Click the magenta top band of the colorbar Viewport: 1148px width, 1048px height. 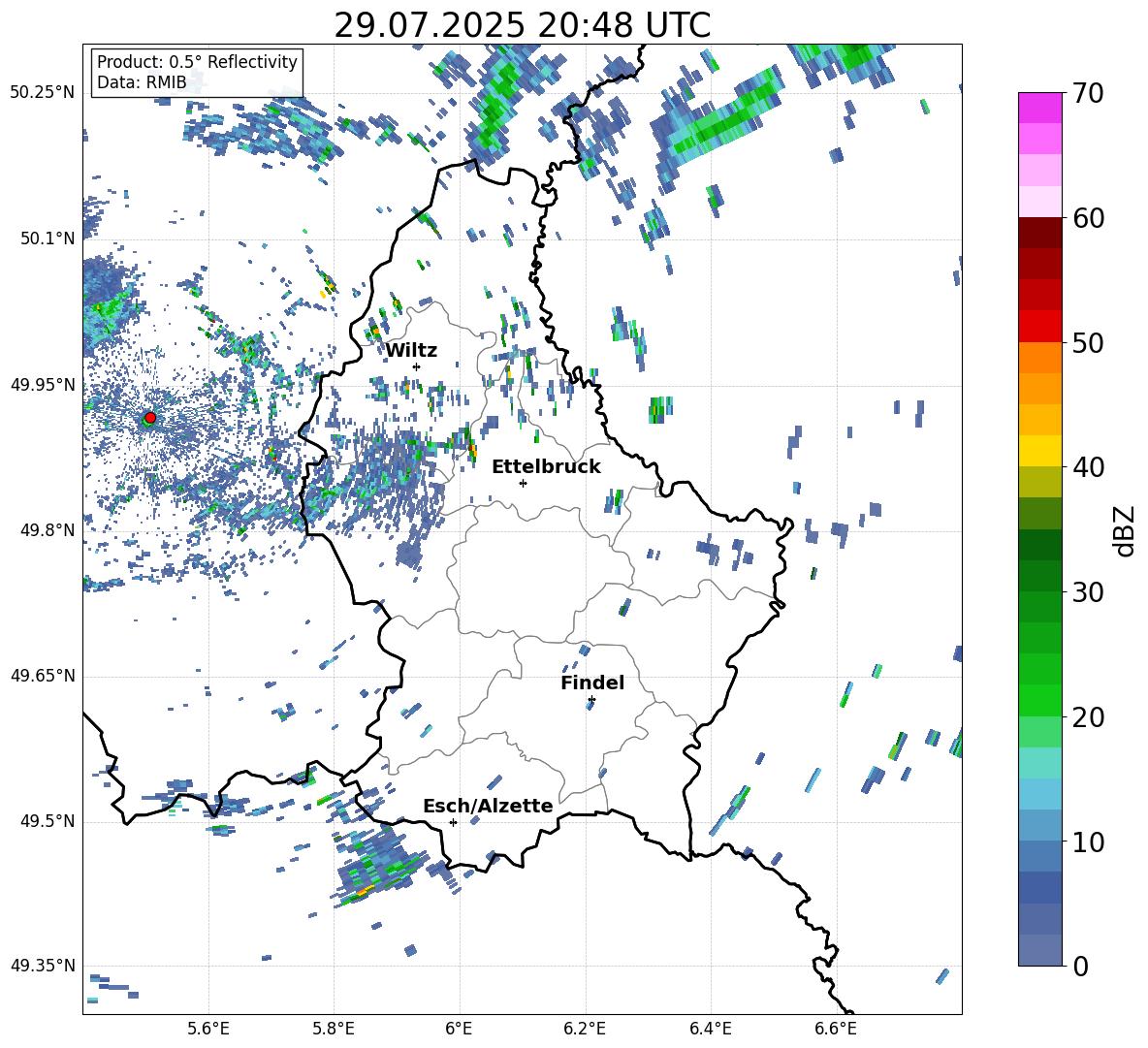[1039, 108]
